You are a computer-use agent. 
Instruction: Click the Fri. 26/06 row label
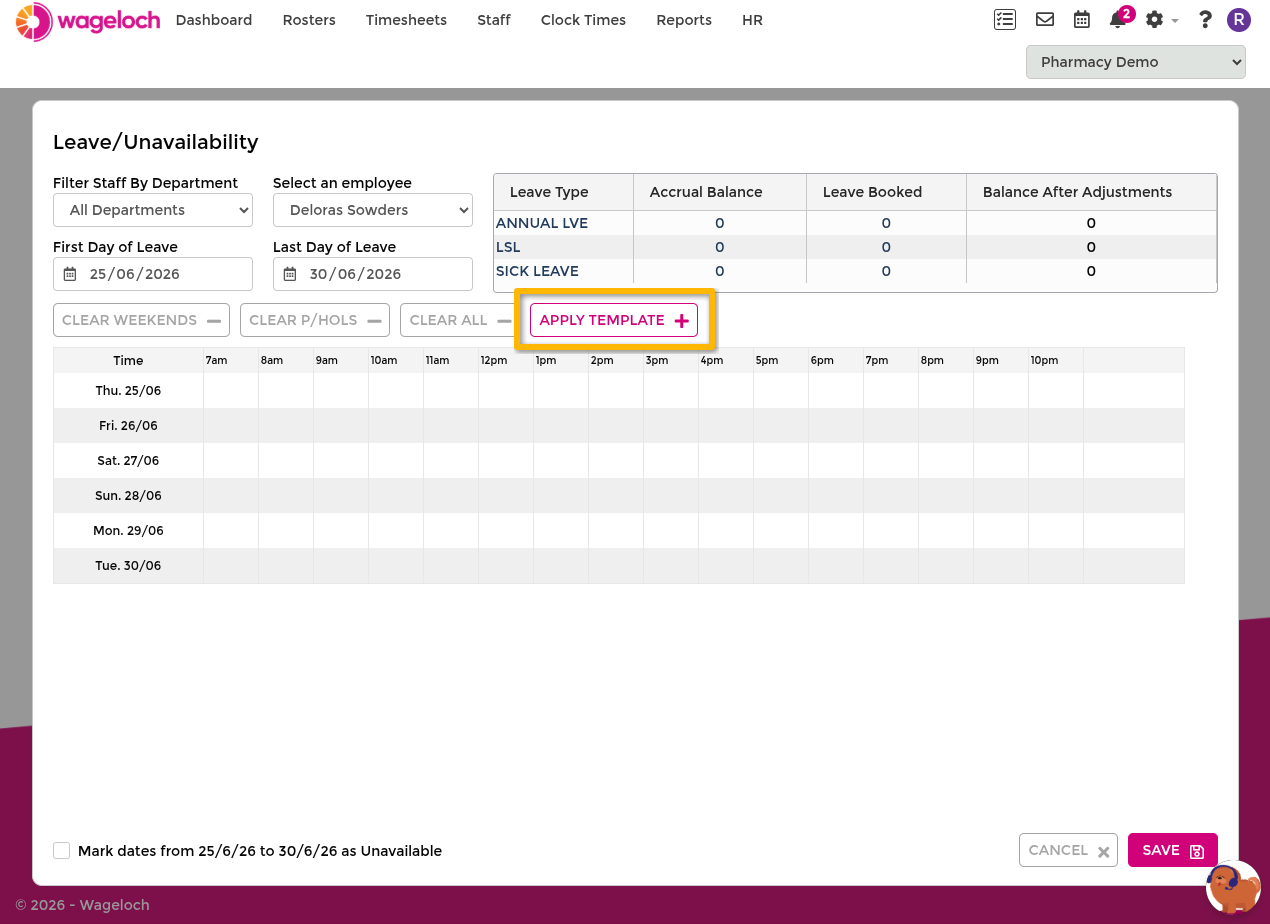(x=128, y=426)
